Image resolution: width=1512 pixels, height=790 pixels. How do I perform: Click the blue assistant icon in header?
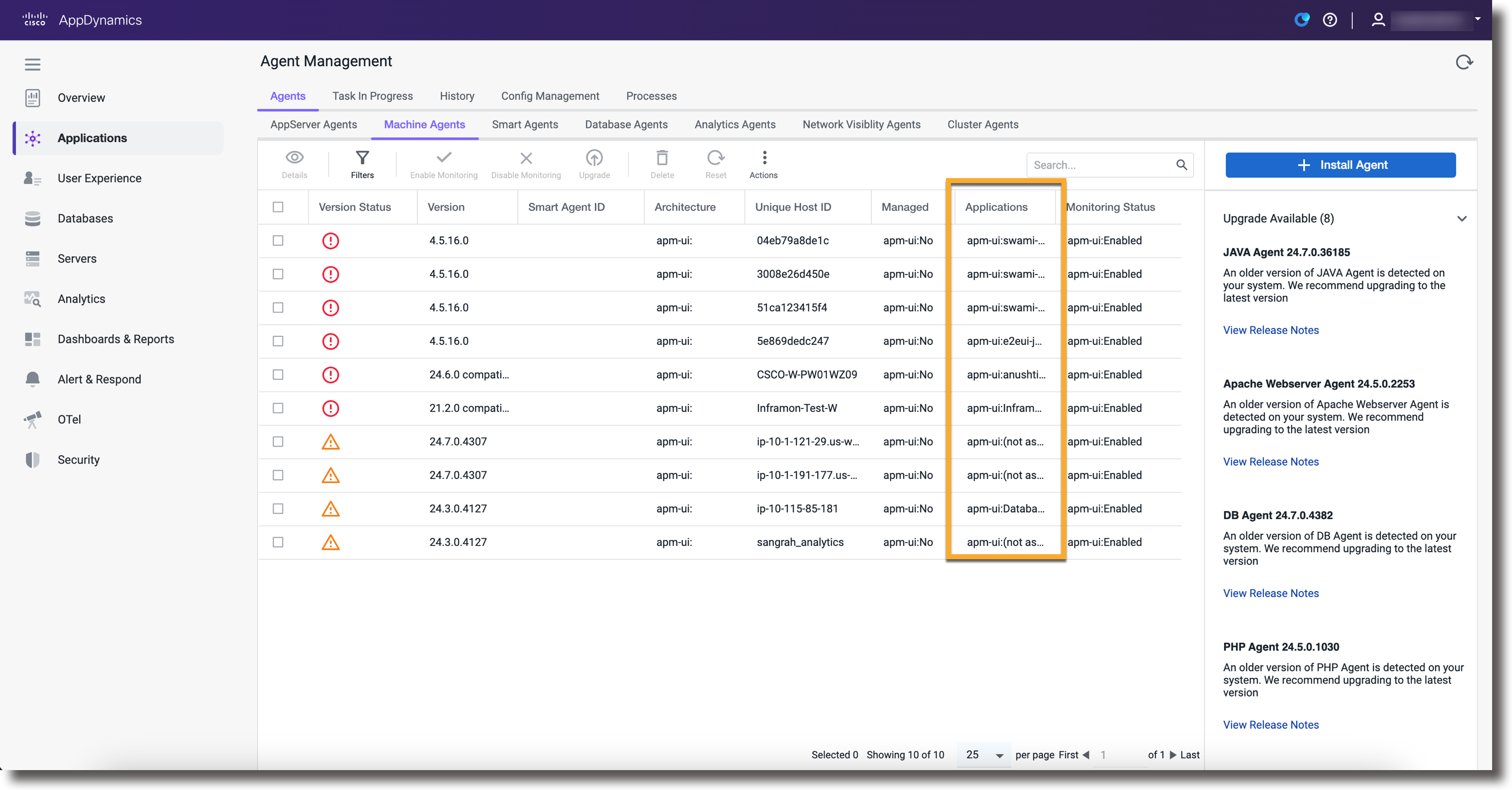pos(1301,20)
